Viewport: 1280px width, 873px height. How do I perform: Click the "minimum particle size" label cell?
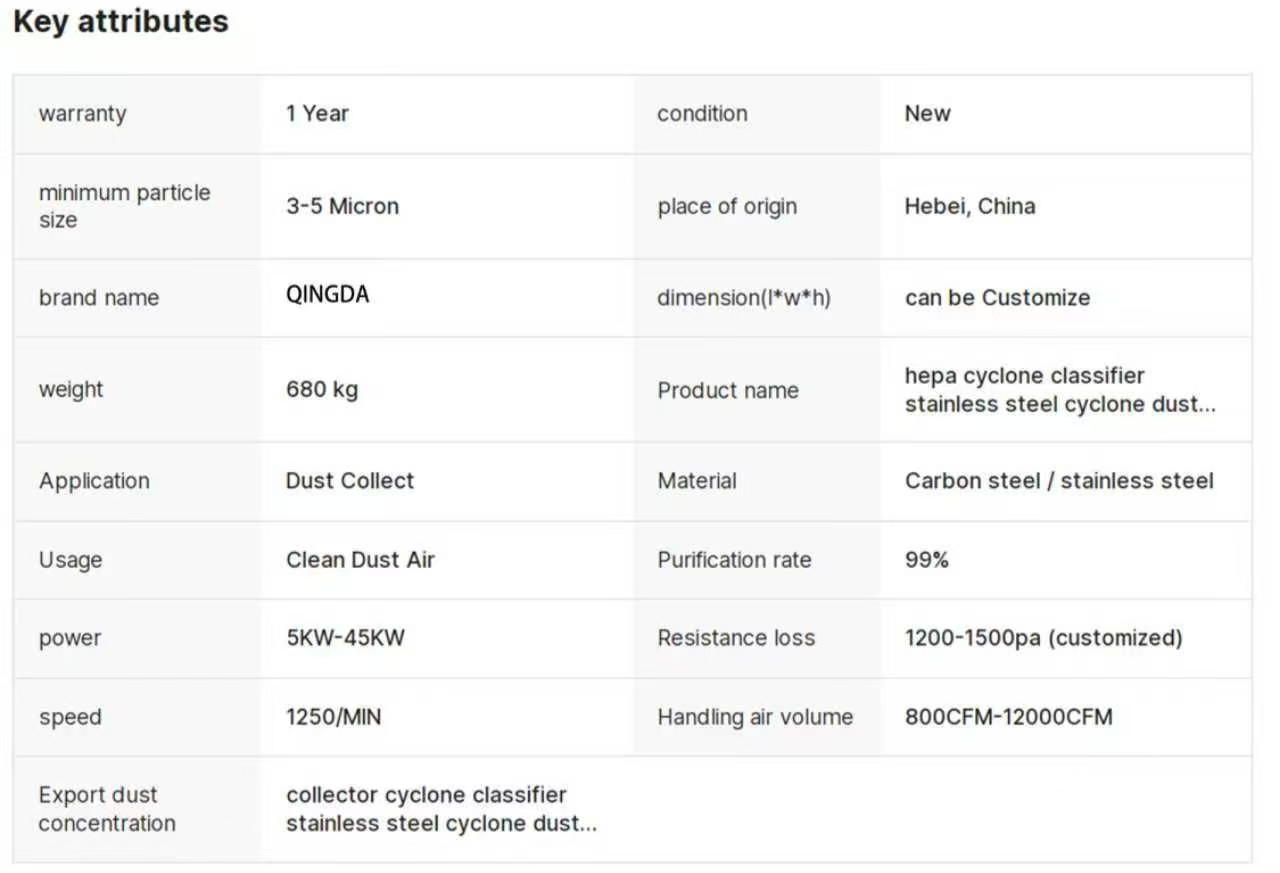pyautogui.click(x=124, y=206)
